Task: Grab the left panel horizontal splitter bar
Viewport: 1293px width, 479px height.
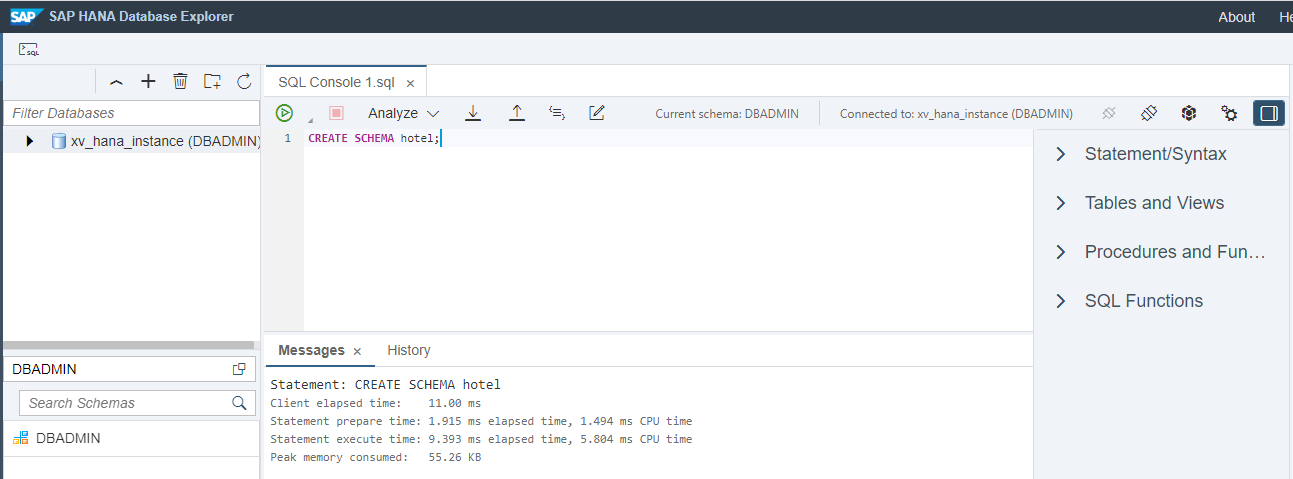Action: pos(132,345)
